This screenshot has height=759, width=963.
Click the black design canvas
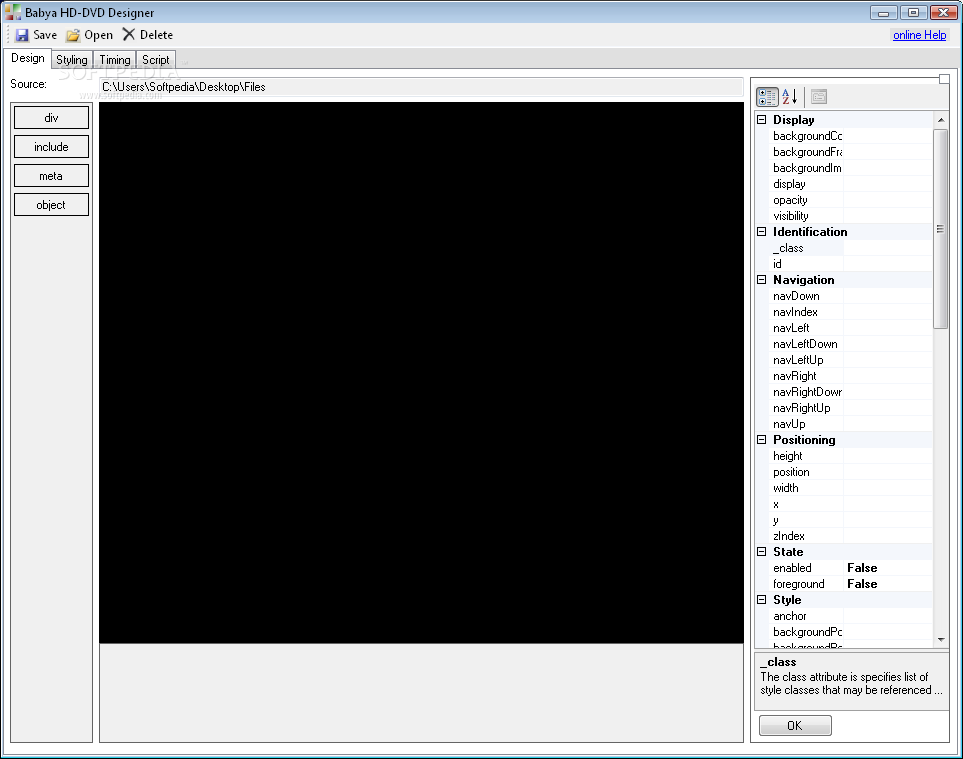pos(421,373)
